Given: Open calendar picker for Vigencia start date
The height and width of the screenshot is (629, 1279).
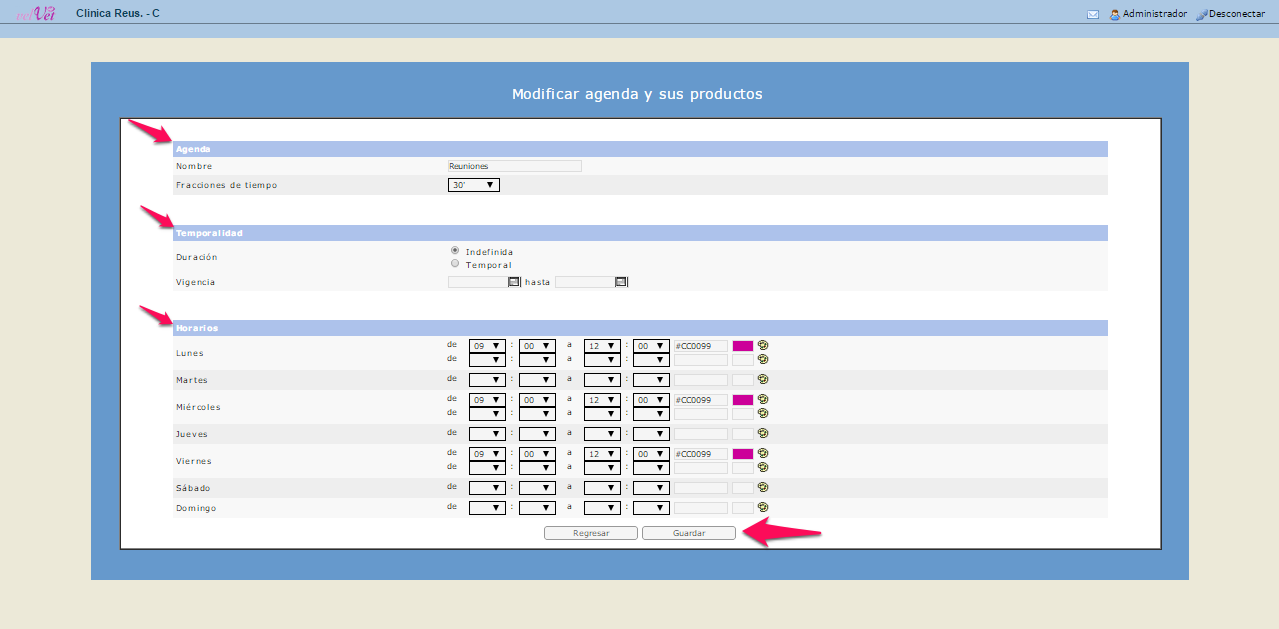Looking at the screenshot, I should tap(514, 282).
